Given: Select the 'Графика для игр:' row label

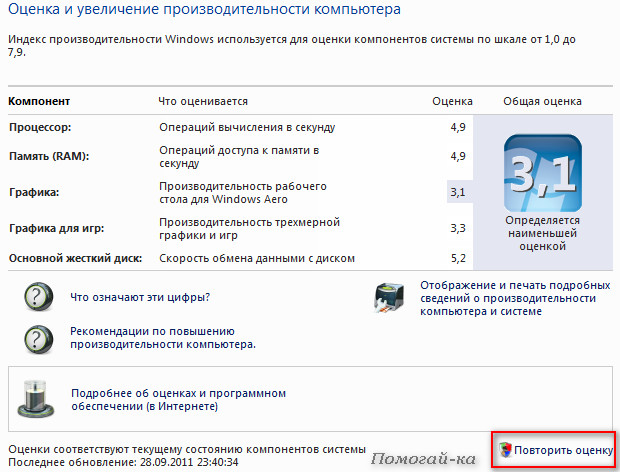Looking at the screenshot, I should pos(57,228).
